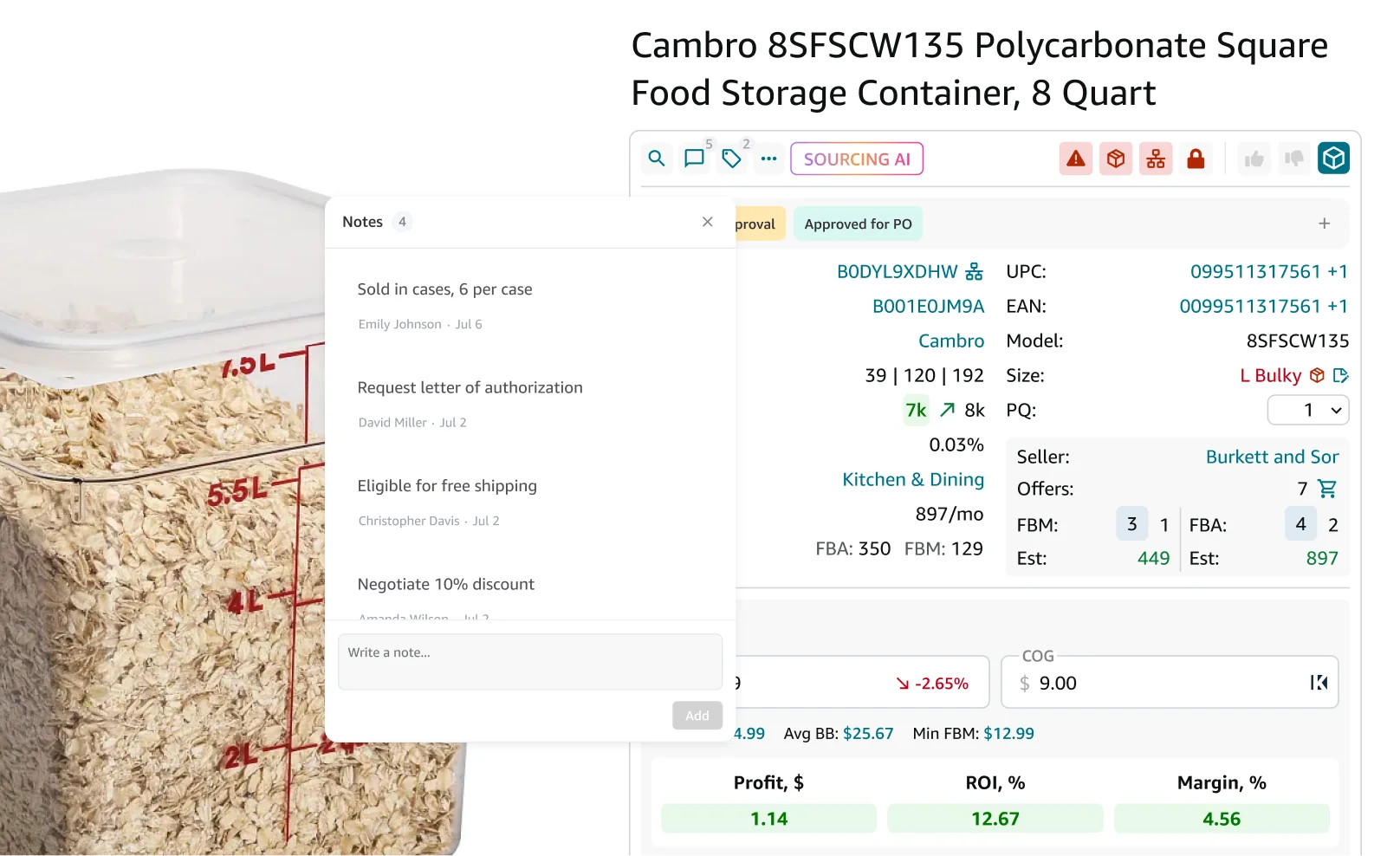The width and height of the screenshot is (1400, 856).
Task: Select note 'Negotiate 10% discount'
Action: click(x=445, y=585)
